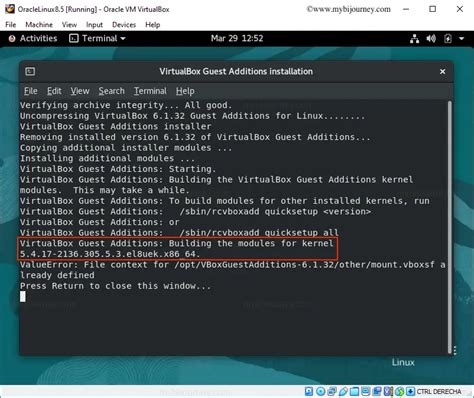Click the 'VirtualBox Guest Additions: Starting.' line

point(118,169)
